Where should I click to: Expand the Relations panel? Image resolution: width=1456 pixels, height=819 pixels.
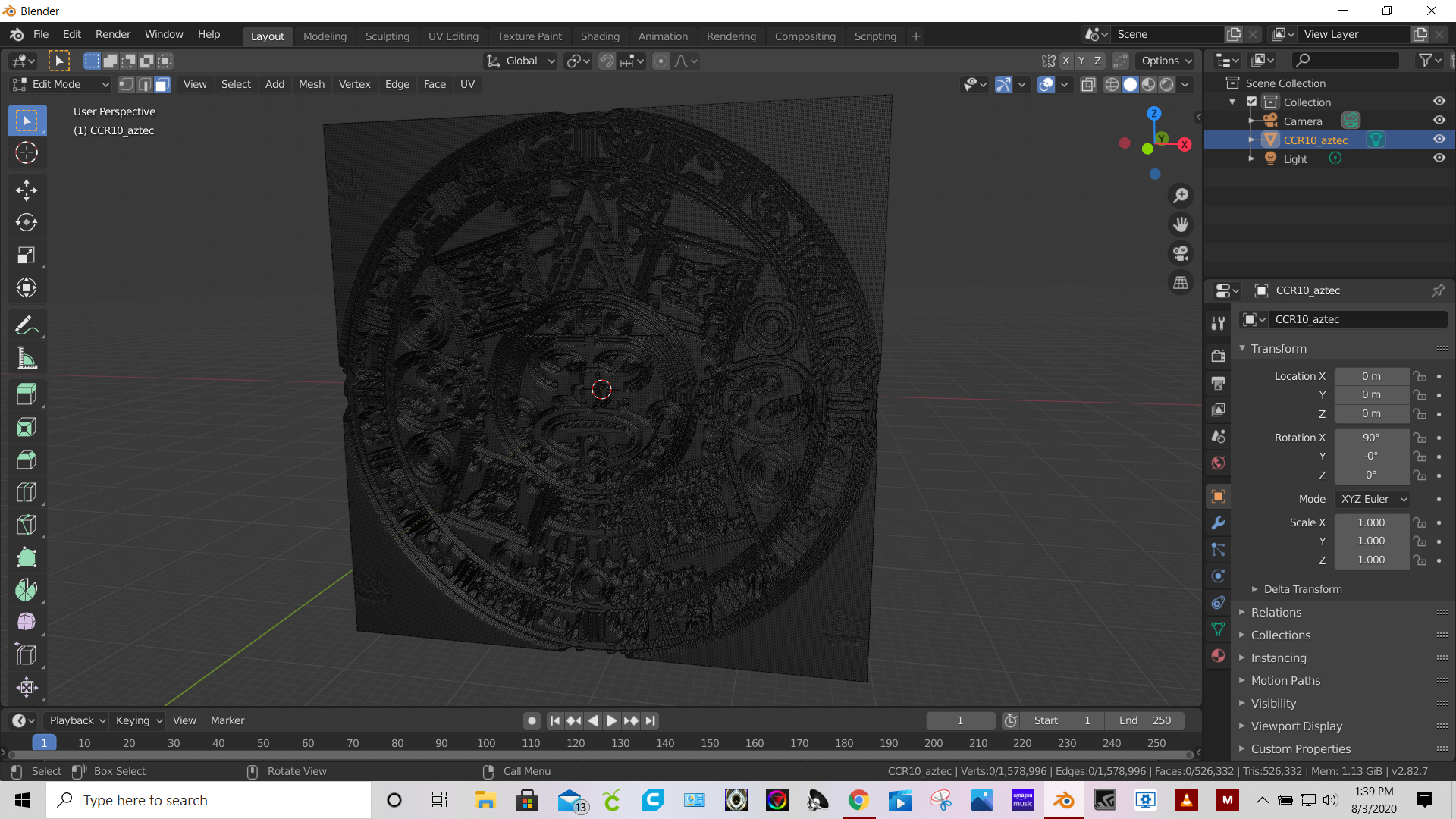pyautogui.click(x=1276, y=613)
